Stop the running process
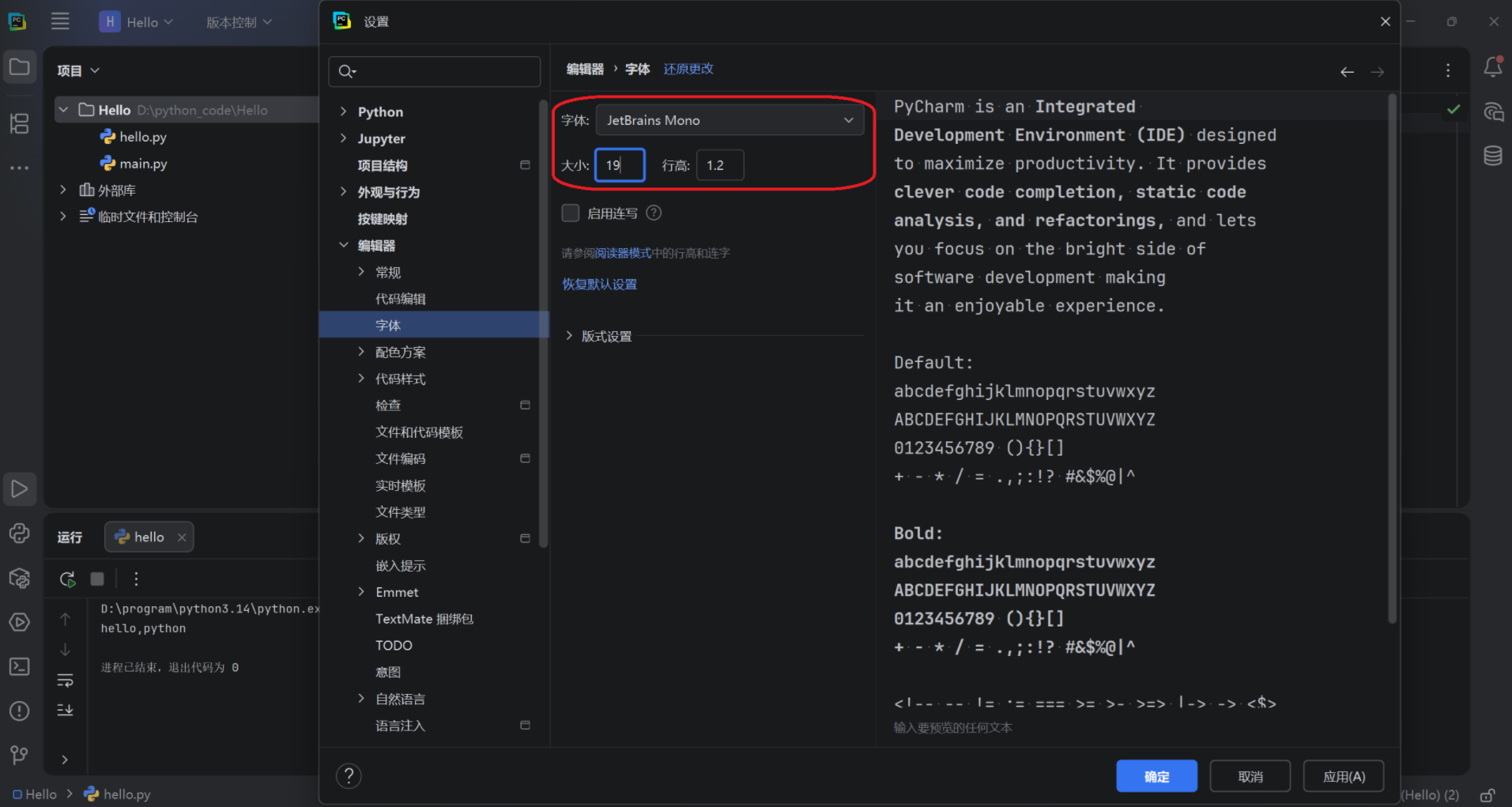 click(x=97, y=579)
